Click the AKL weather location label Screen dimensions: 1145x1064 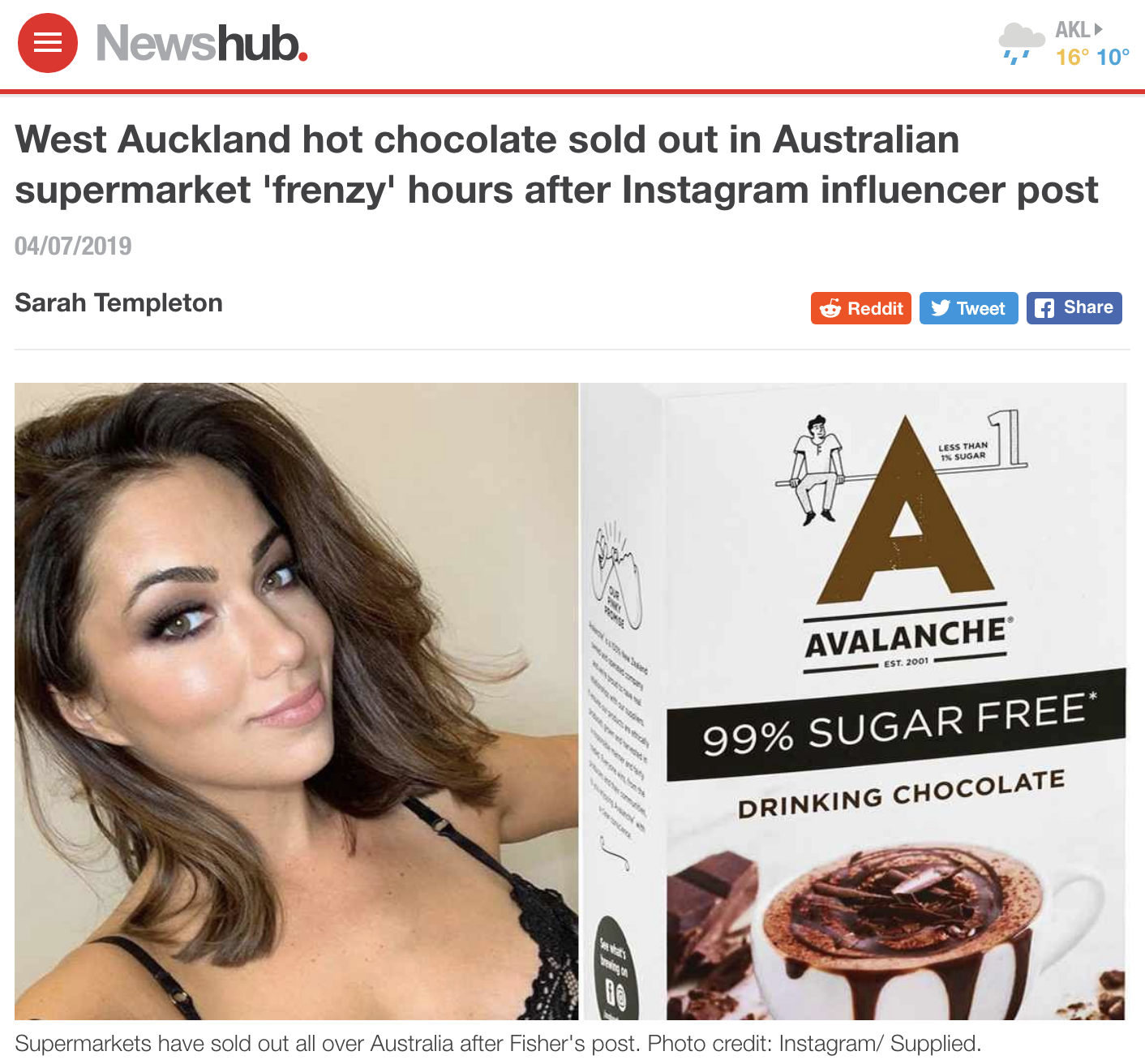[1072, 30]
